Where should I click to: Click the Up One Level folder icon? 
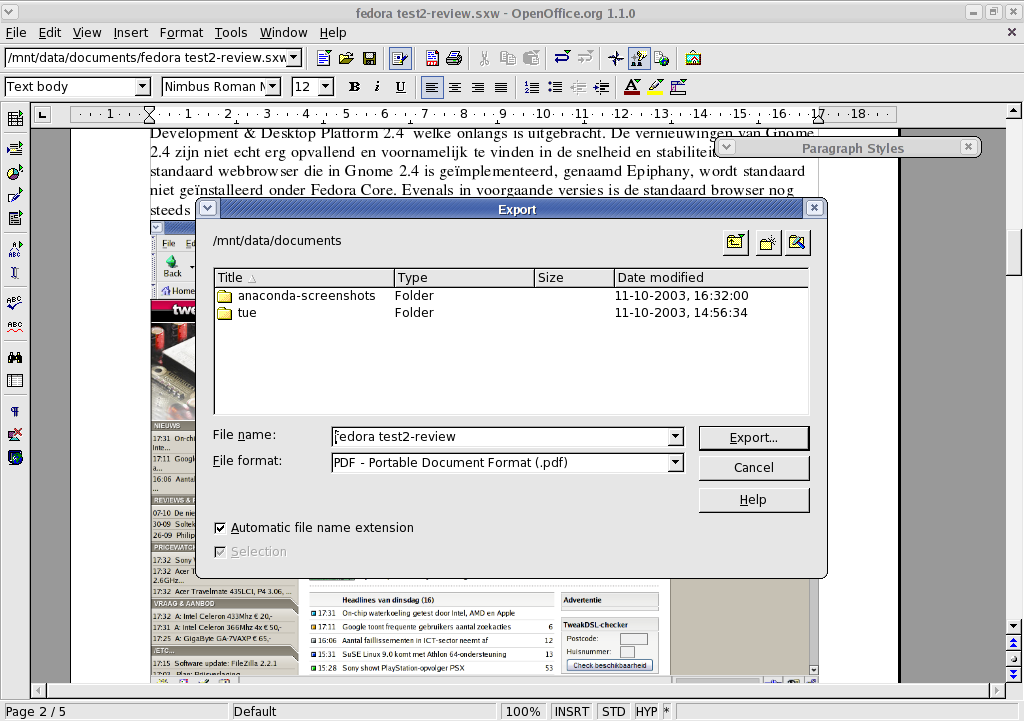(736, 242)
